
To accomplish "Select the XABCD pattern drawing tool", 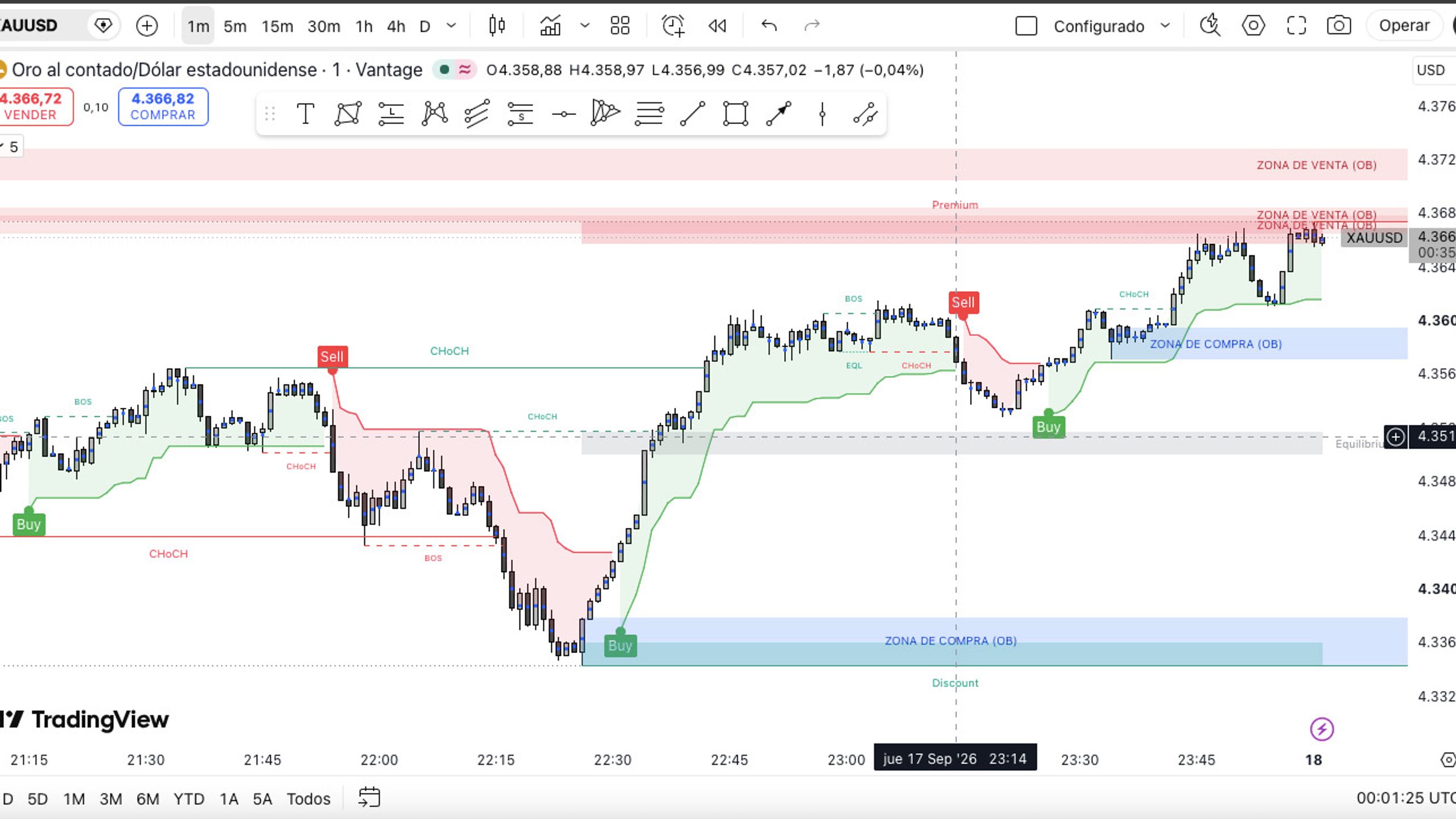I will click(435, 114).
